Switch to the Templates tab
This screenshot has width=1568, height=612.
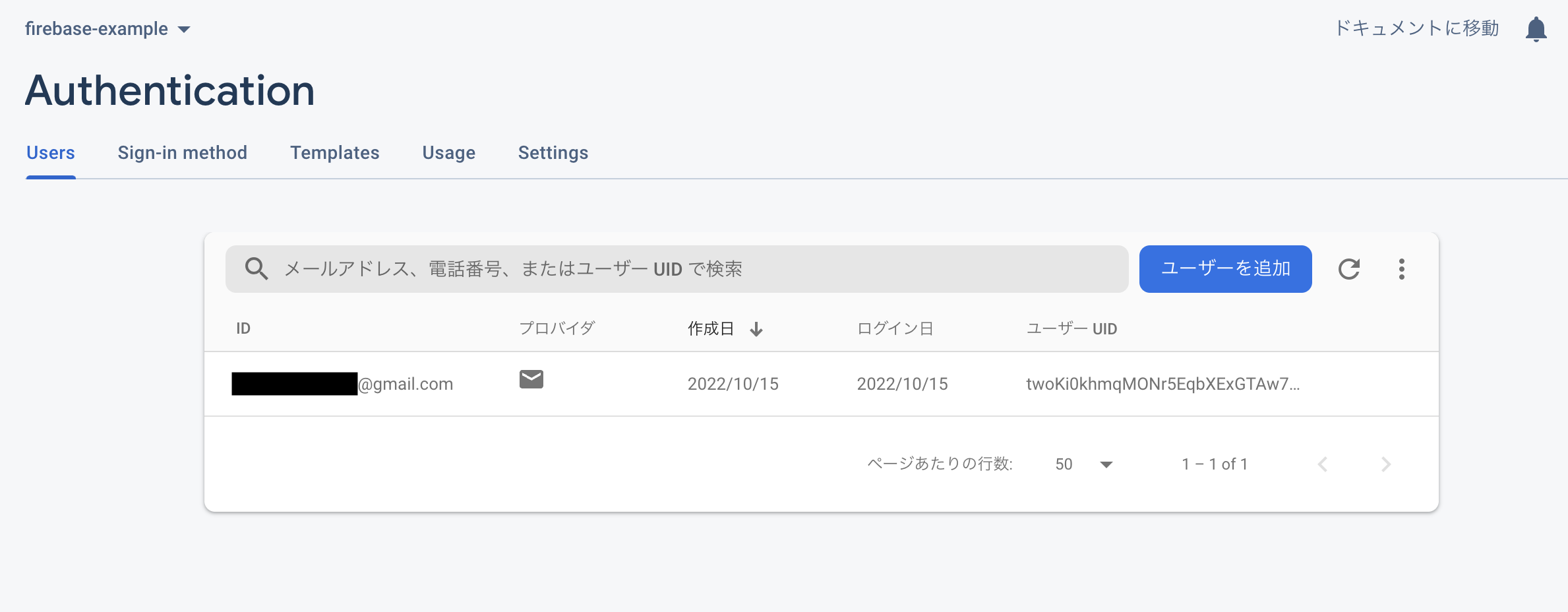[334, 152]
